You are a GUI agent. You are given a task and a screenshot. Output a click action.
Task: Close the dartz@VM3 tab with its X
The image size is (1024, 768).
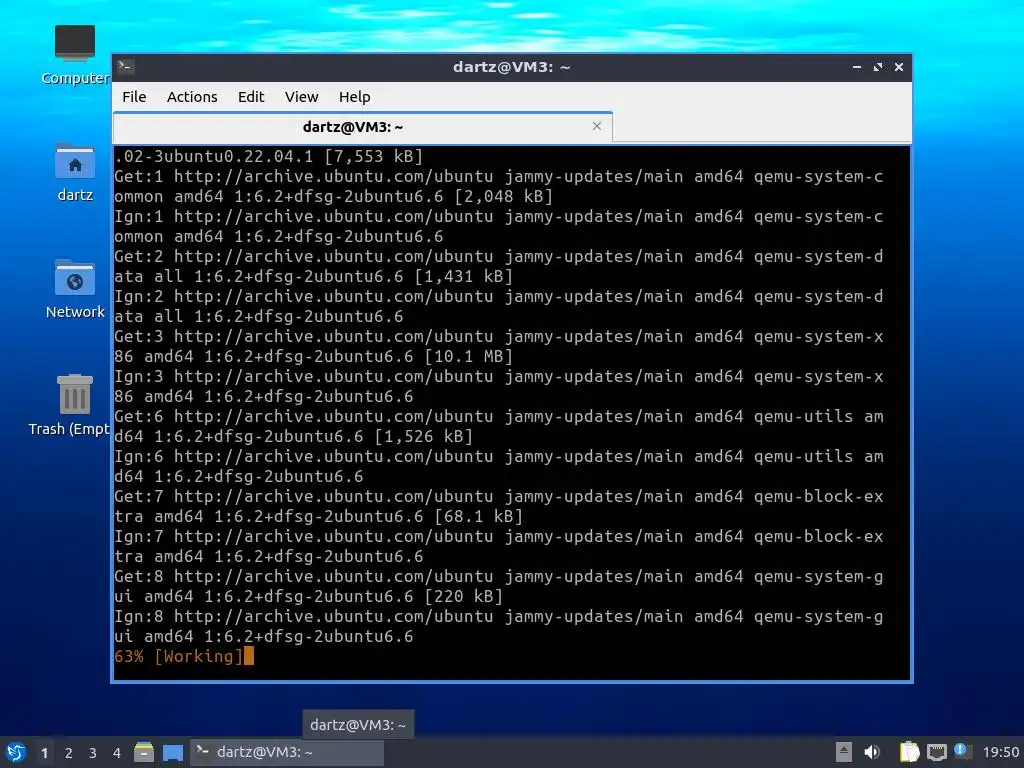pos(596,126)
